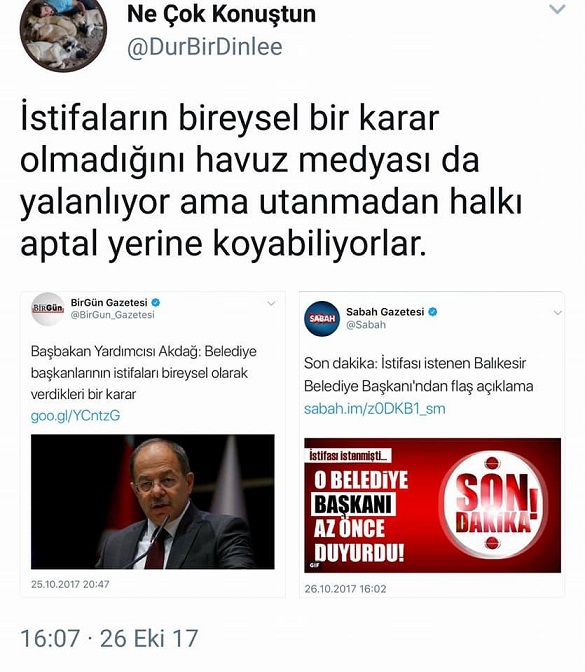The height and width of the screenshot is (672, 585).
Task: Click the Sabah Gazetesi verified badge
Action: tap(433, 312)
